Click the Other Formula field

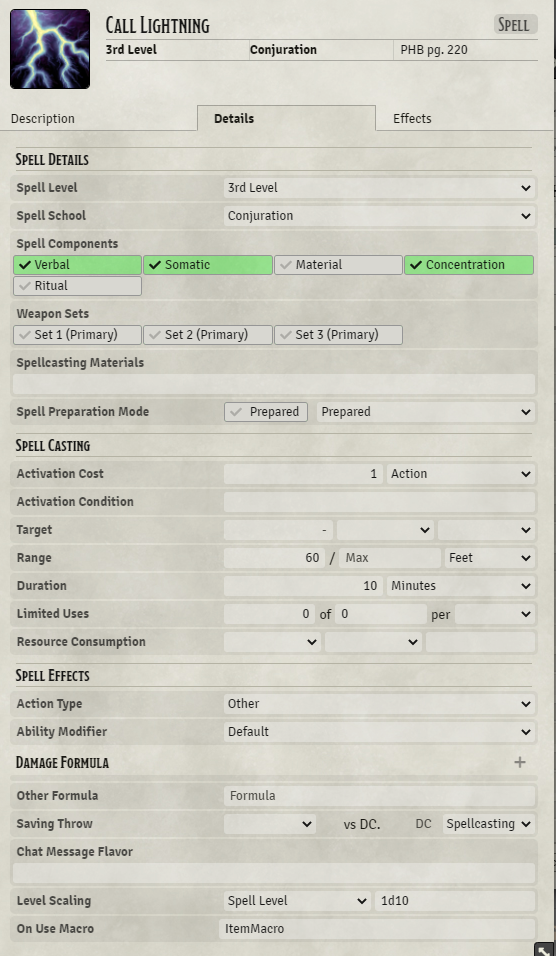tap(379, 796)
